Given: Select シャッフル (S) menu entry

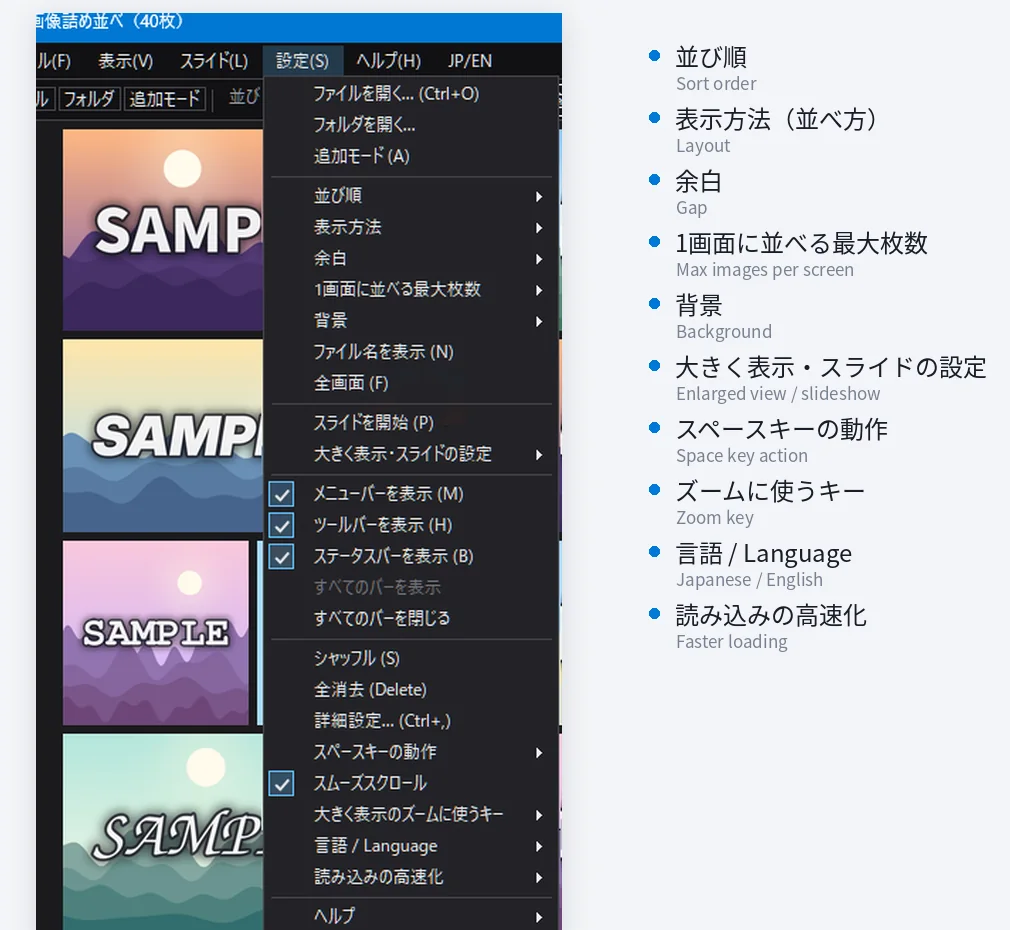Looking at the screenshot, I should click(x=411, y=659).
